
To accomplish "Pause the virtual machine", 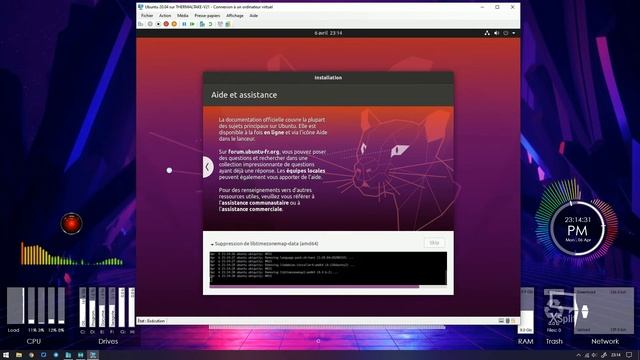I will click(x=184, y=24).
